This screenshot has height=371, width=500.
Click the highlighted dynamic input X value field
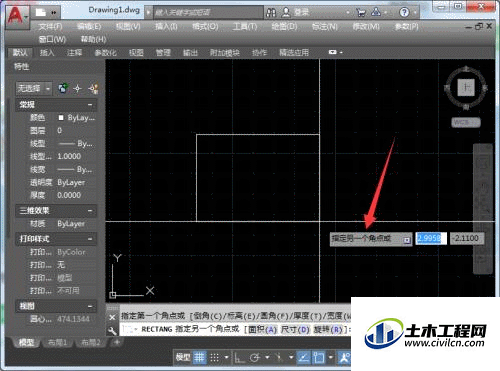click(431, 238)
